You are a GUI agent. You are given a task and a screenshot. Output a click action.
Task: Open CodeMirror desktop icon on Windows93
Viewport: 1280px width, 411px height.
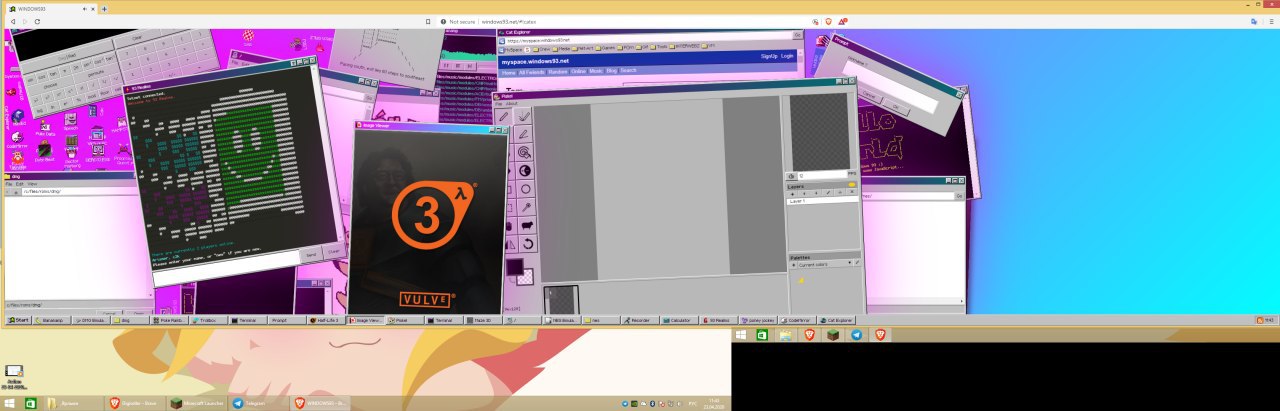(x=17, y=141)
